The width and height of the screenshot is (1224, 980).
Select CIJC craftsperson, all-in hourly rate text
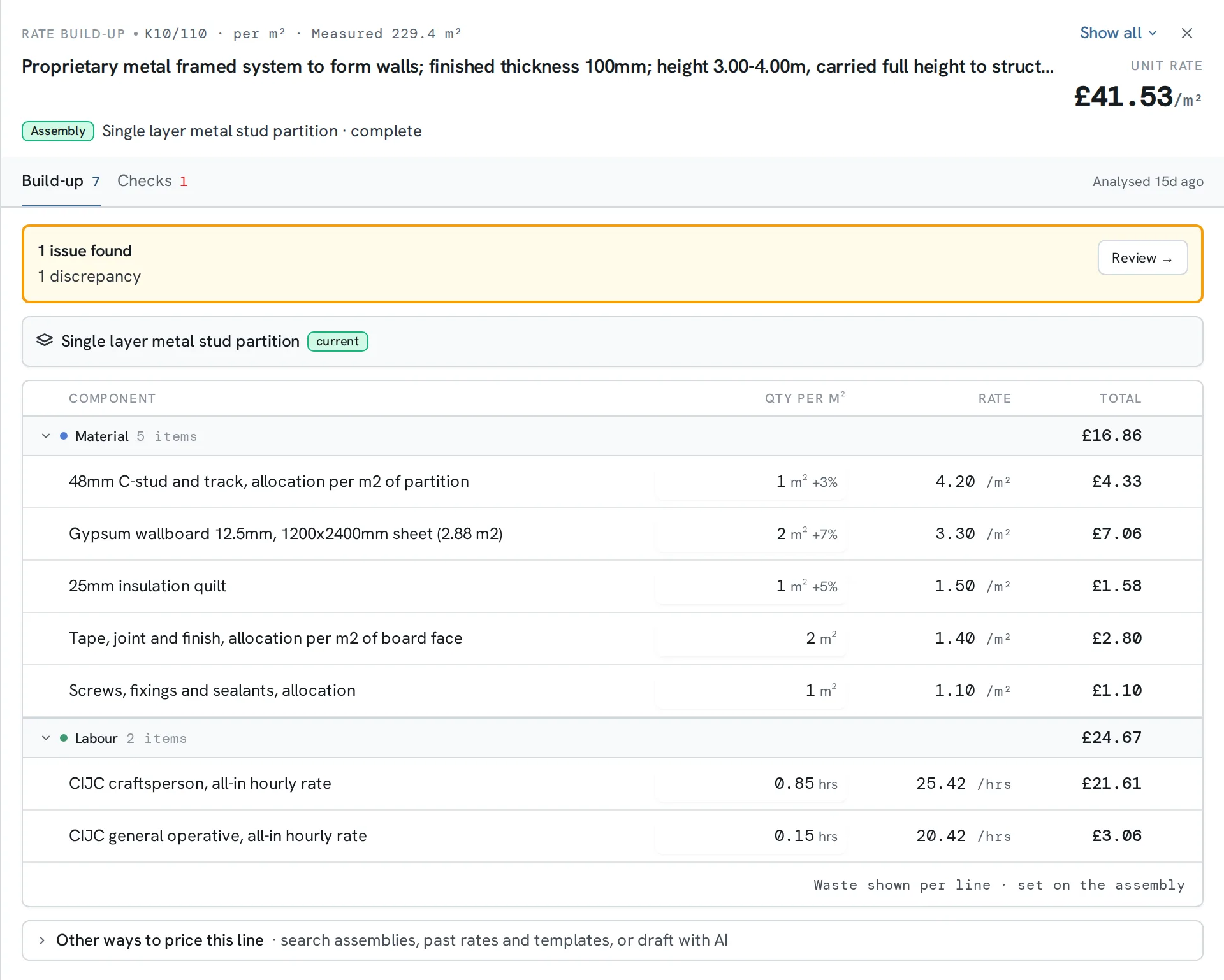click(x=200, y=784)
